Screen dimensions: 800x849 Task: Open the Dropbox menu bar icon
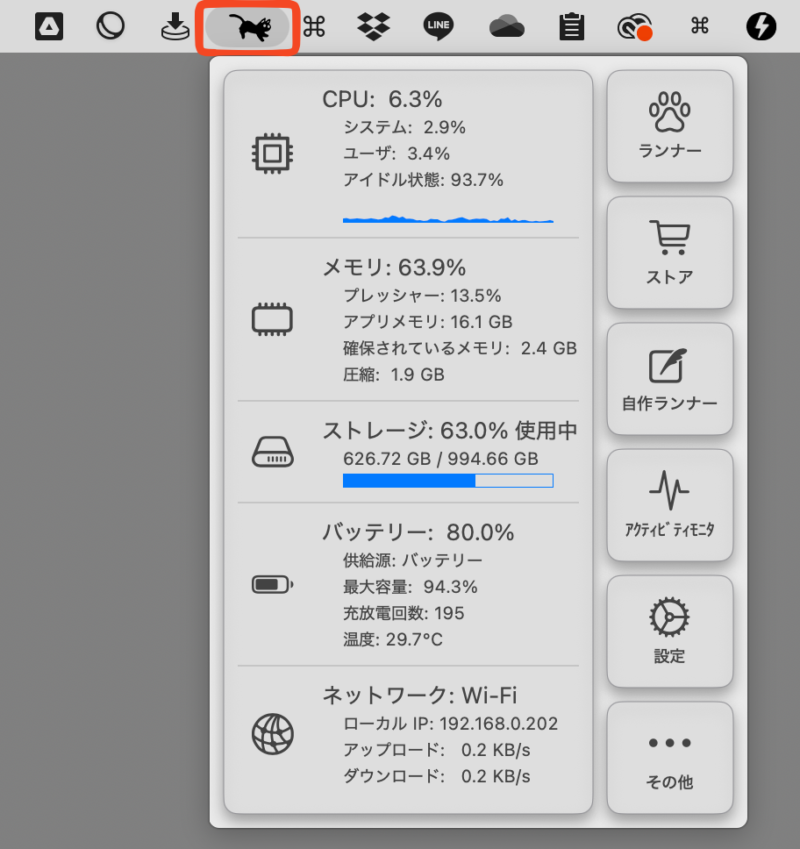click(x=373, y=27)
